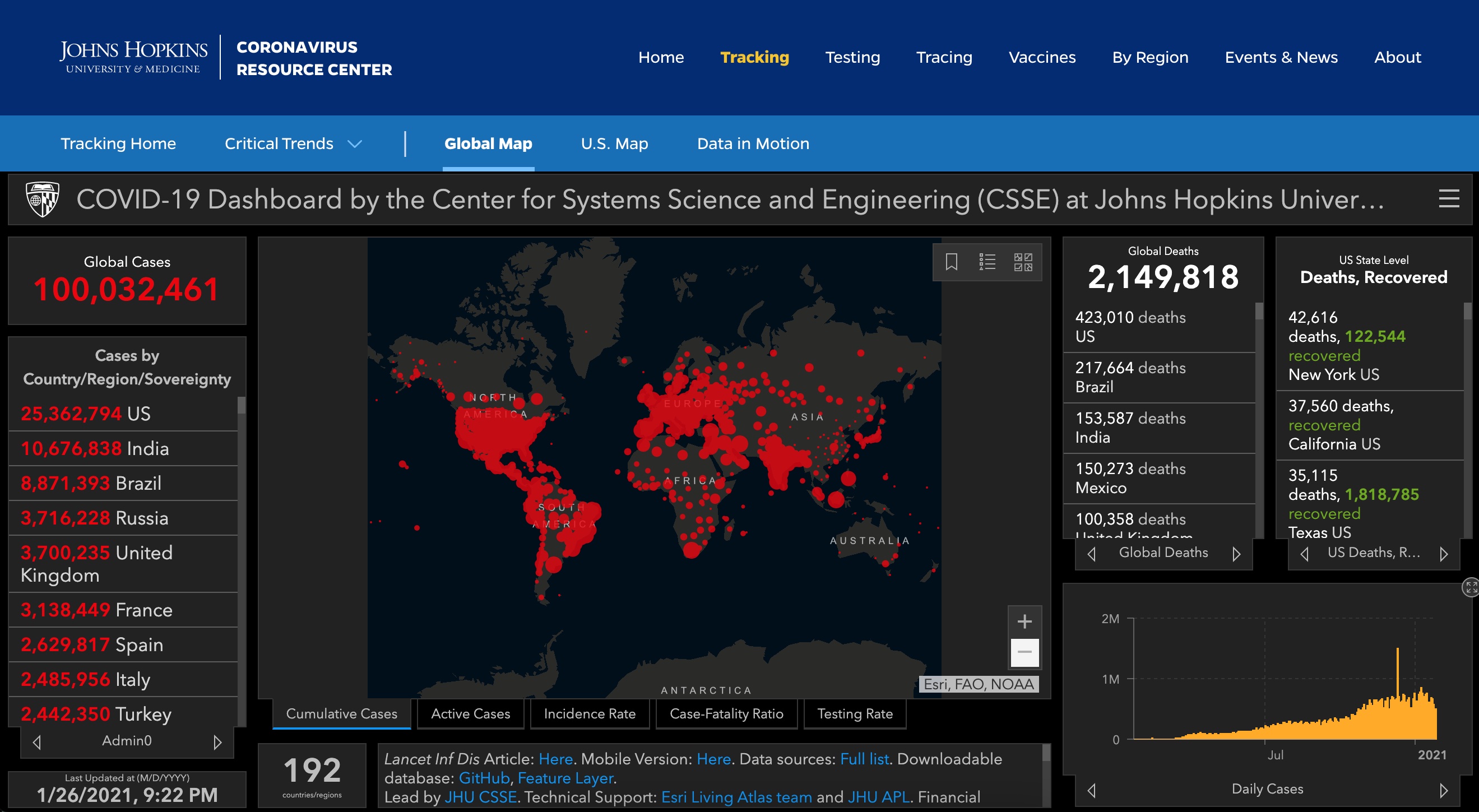Screen dimensions: 1479x812
Task: Select the U.S. Map tab
Action: pos(614,143)
